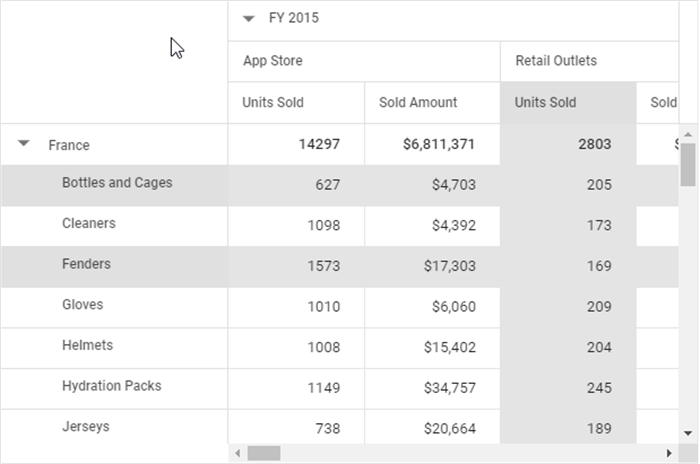The width and height of the screenshot is (700, 464).
Task: Select the App Store column header
Action: [x=273, y=61]
